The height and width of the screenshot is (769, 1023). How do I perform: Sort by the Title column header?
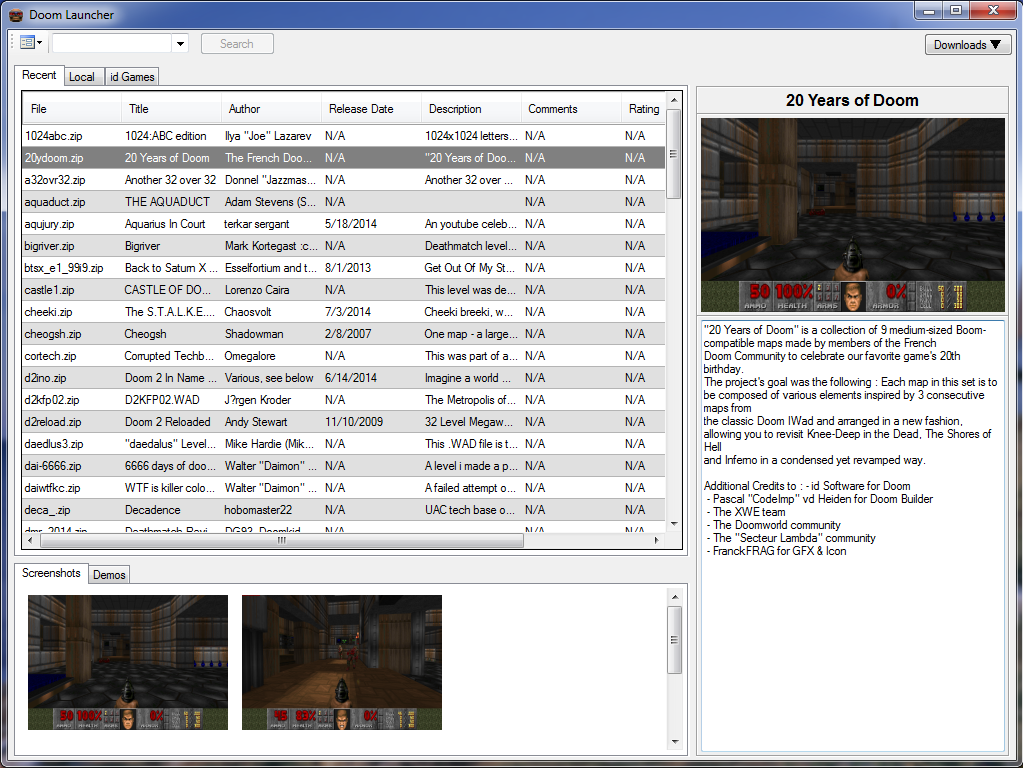171,109
